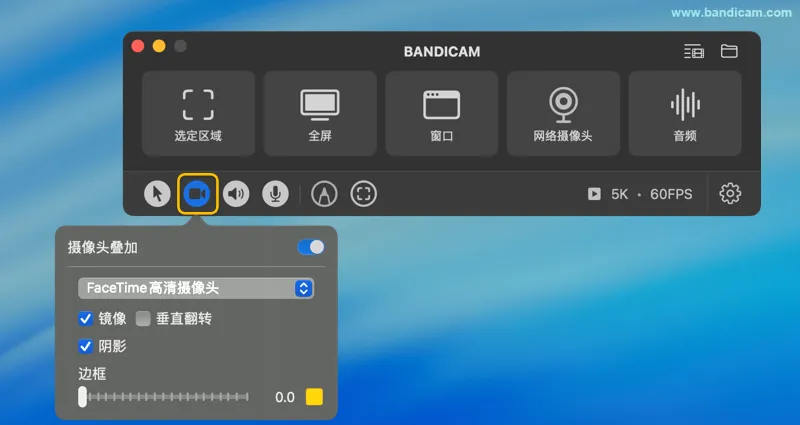This screenshot has height=425, width=800.
Task: Click the round capture-region icon in bottom bar
Action: tap(364, 194)
